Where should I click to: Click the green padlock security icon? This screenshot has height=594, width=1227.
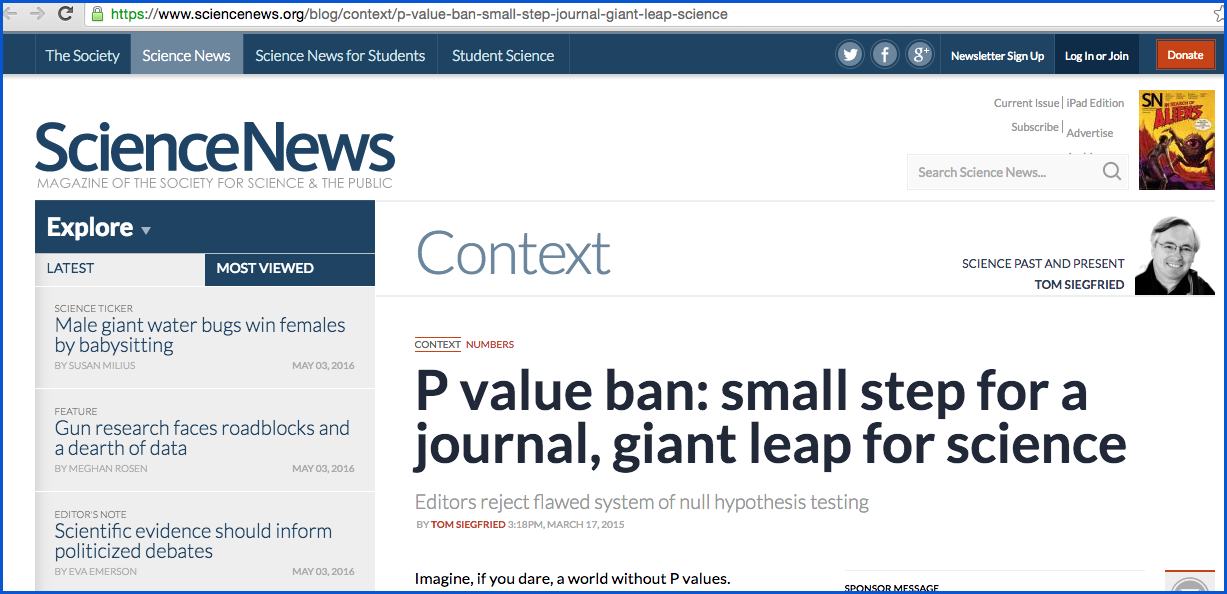(x=97, y=14)
